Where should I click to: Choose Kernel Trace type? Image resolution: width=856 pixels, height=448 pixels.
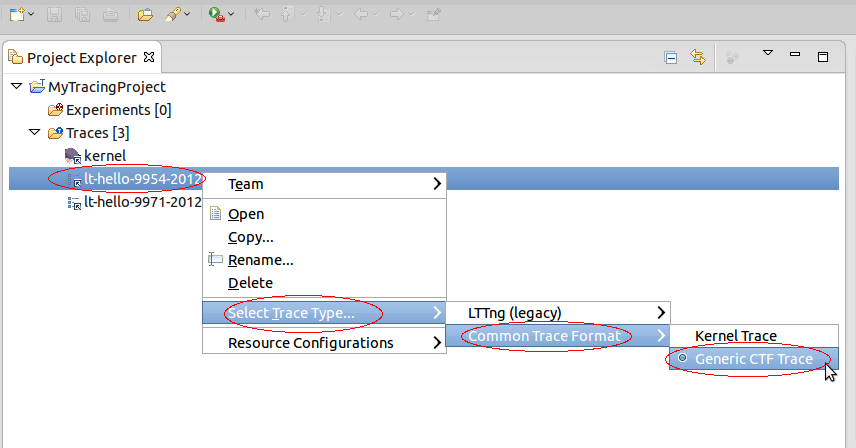point(735,336)
